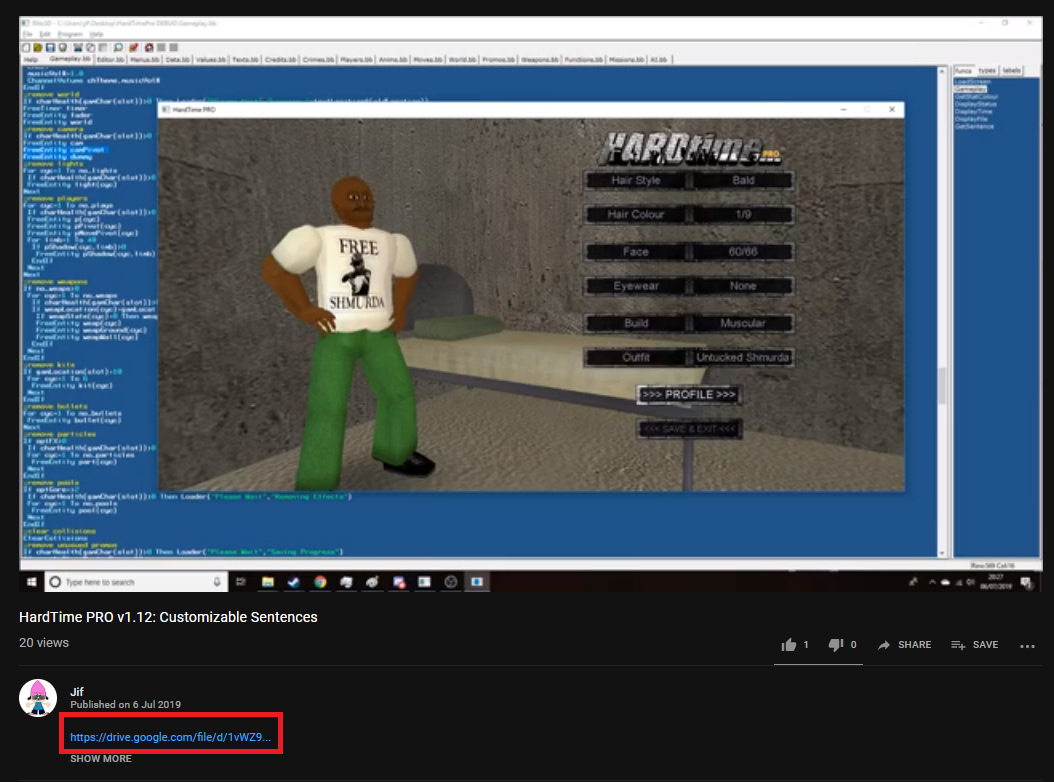This screenshot has width=1054, height=782.
Task: Click the Find magnifier icon in IDE toolbar
Action: click(x=118, y=48)
